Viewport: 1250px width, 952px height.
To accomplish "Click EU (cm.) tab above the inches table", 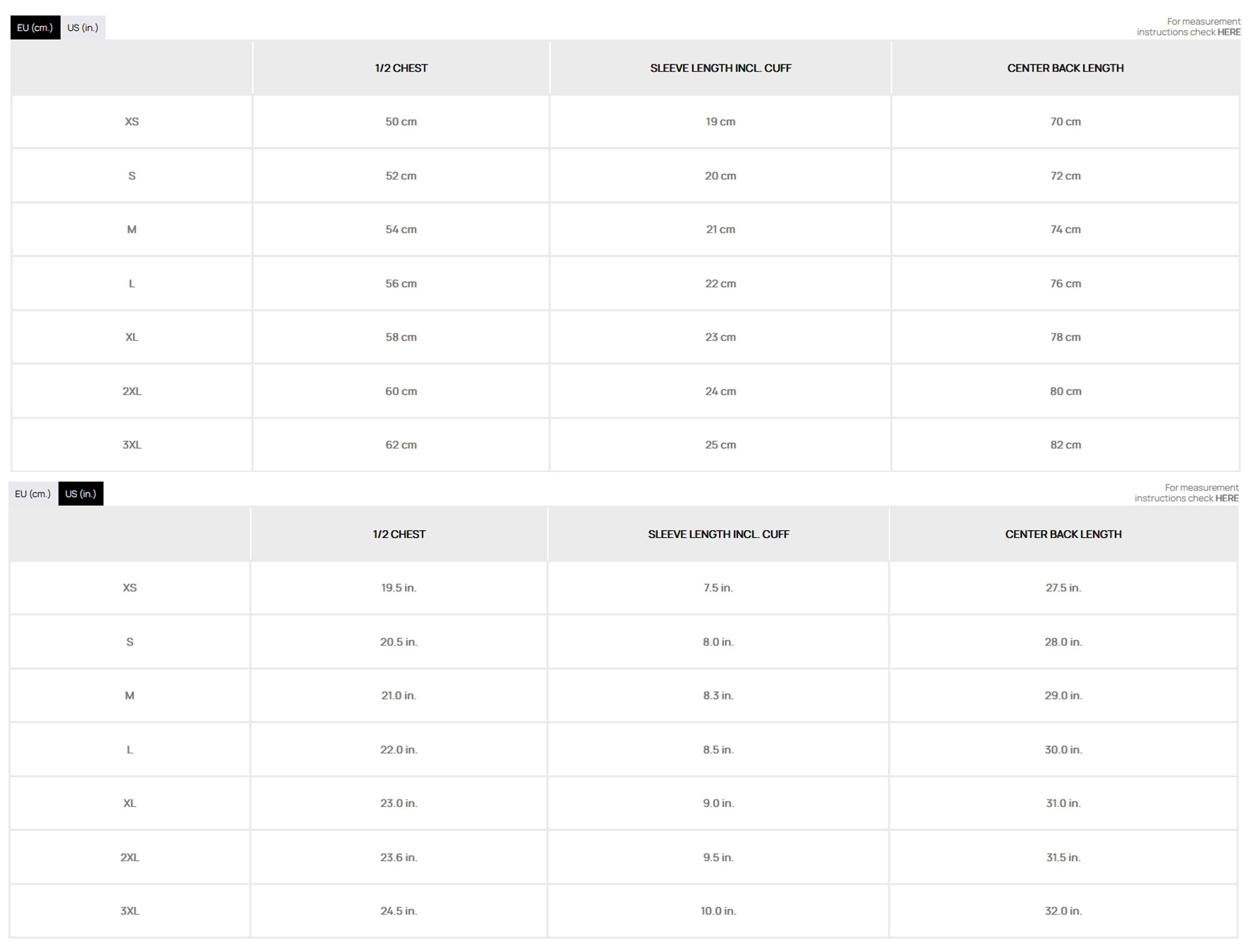I will tap(32, 494).
